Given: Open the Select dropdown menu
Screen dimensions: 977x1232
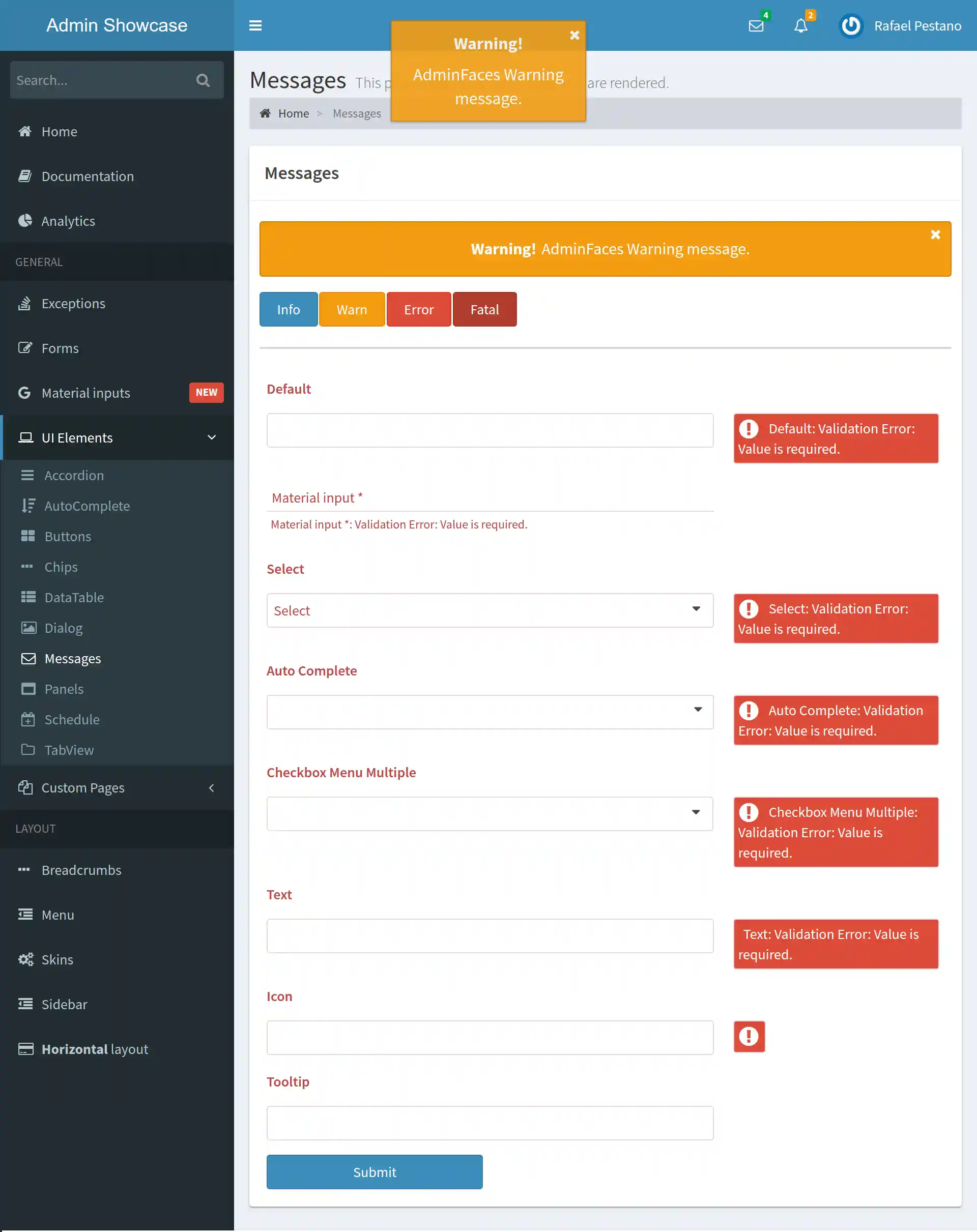Looking at the screenshot, I should 696,609.
